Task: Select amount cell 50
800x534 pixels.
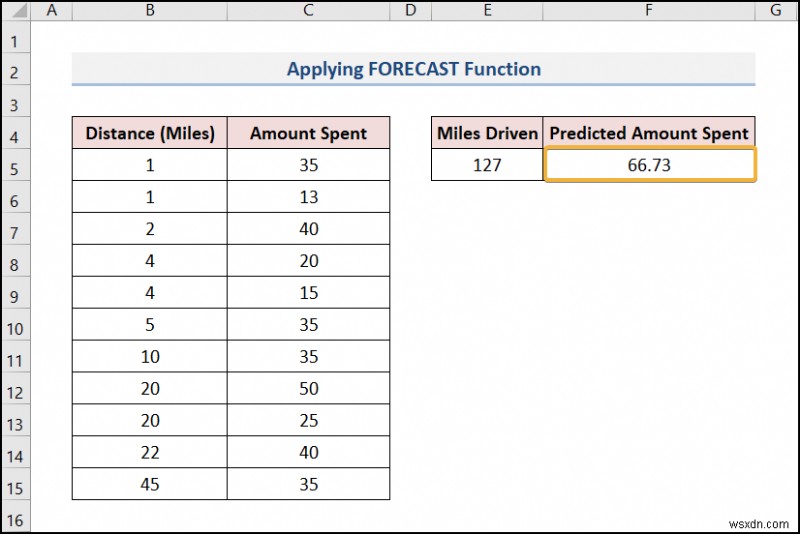Action: tap(309, 388)
